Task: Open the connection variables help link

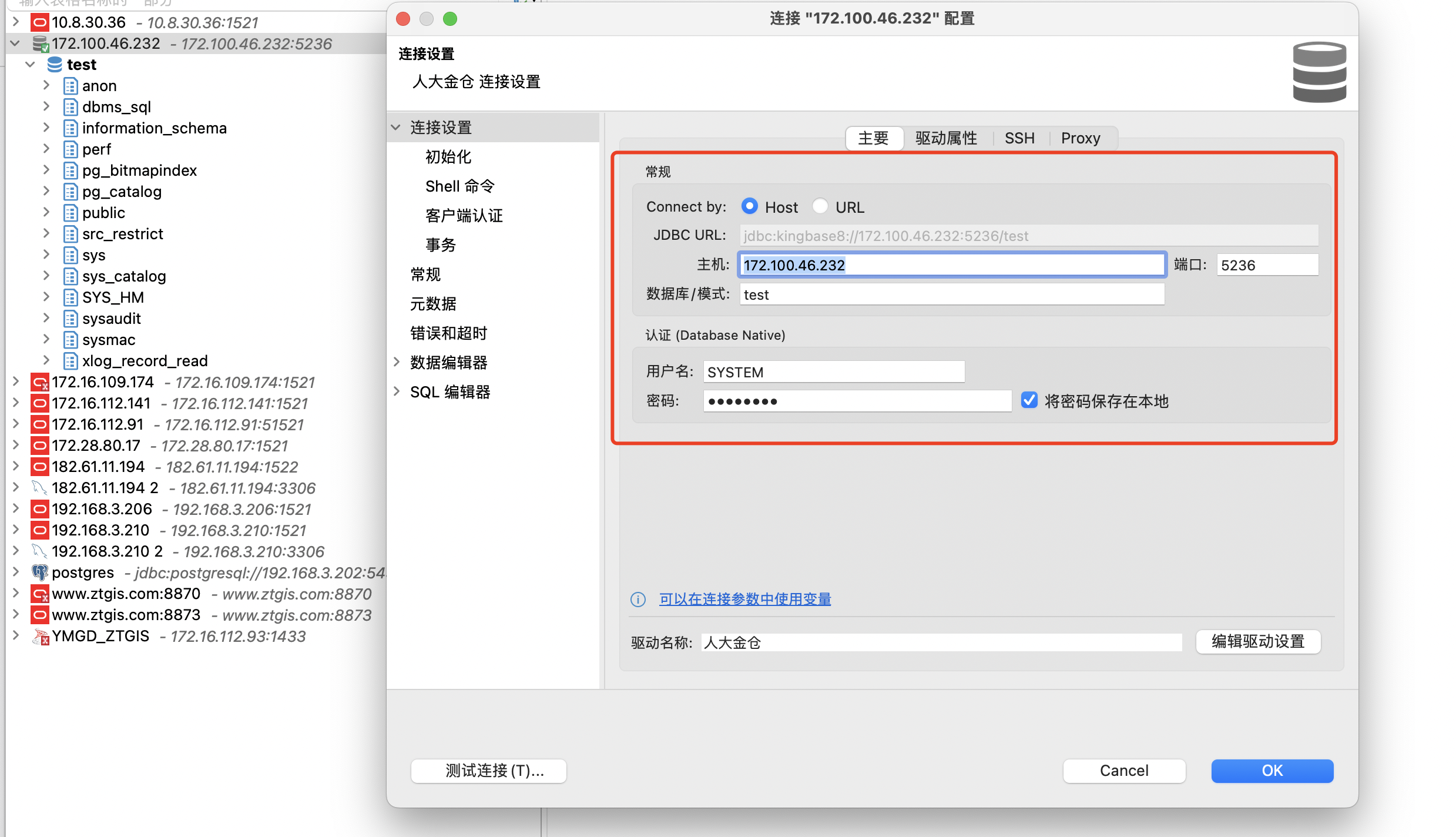Action: coord(744,599)
